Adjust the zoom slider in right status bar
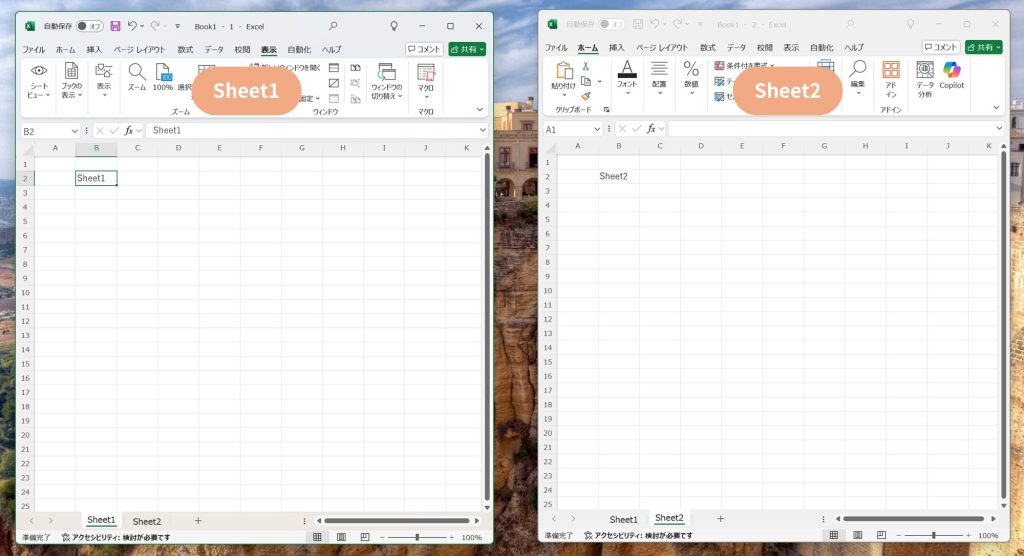The image size is (1024, 556). pos(934,535)
